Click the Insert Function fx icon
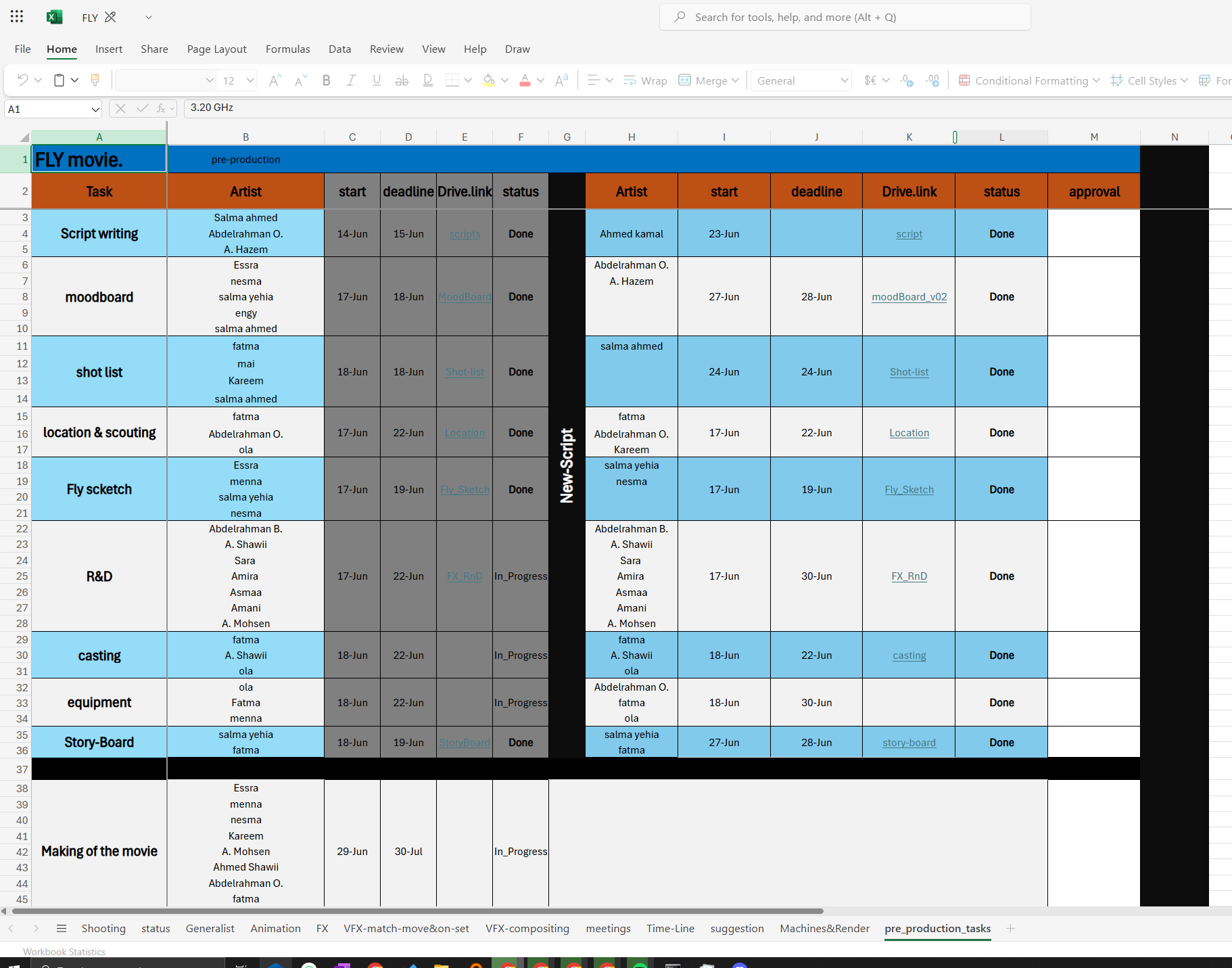Viewport: 1232px width, 968px height. (x=161, y=108)
